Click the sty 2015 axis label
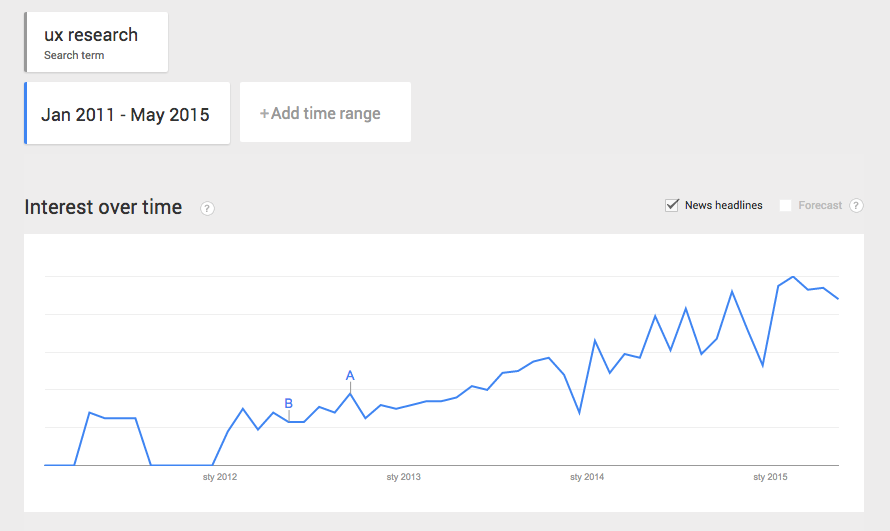This screenshot has width=890, height=531. (x=770, y=477)
